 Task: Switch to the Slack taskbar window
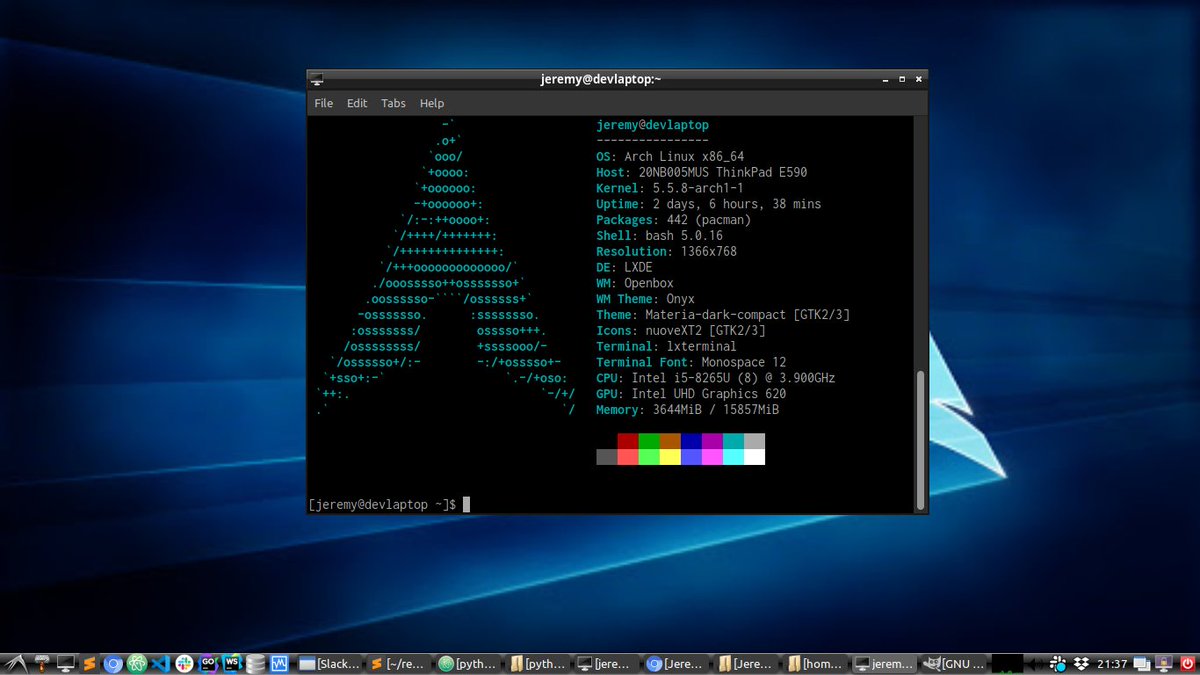tap(329, 663)
